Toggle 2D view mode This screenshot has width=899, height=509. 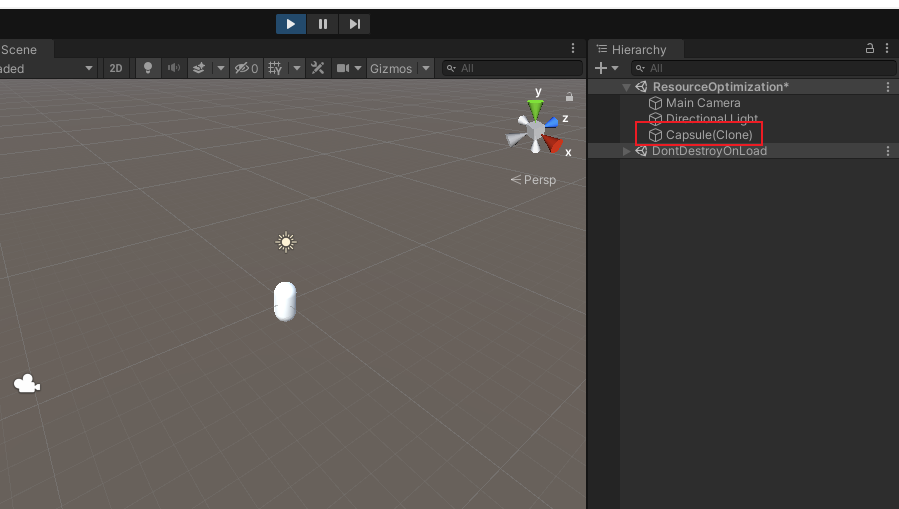point(116,68)
